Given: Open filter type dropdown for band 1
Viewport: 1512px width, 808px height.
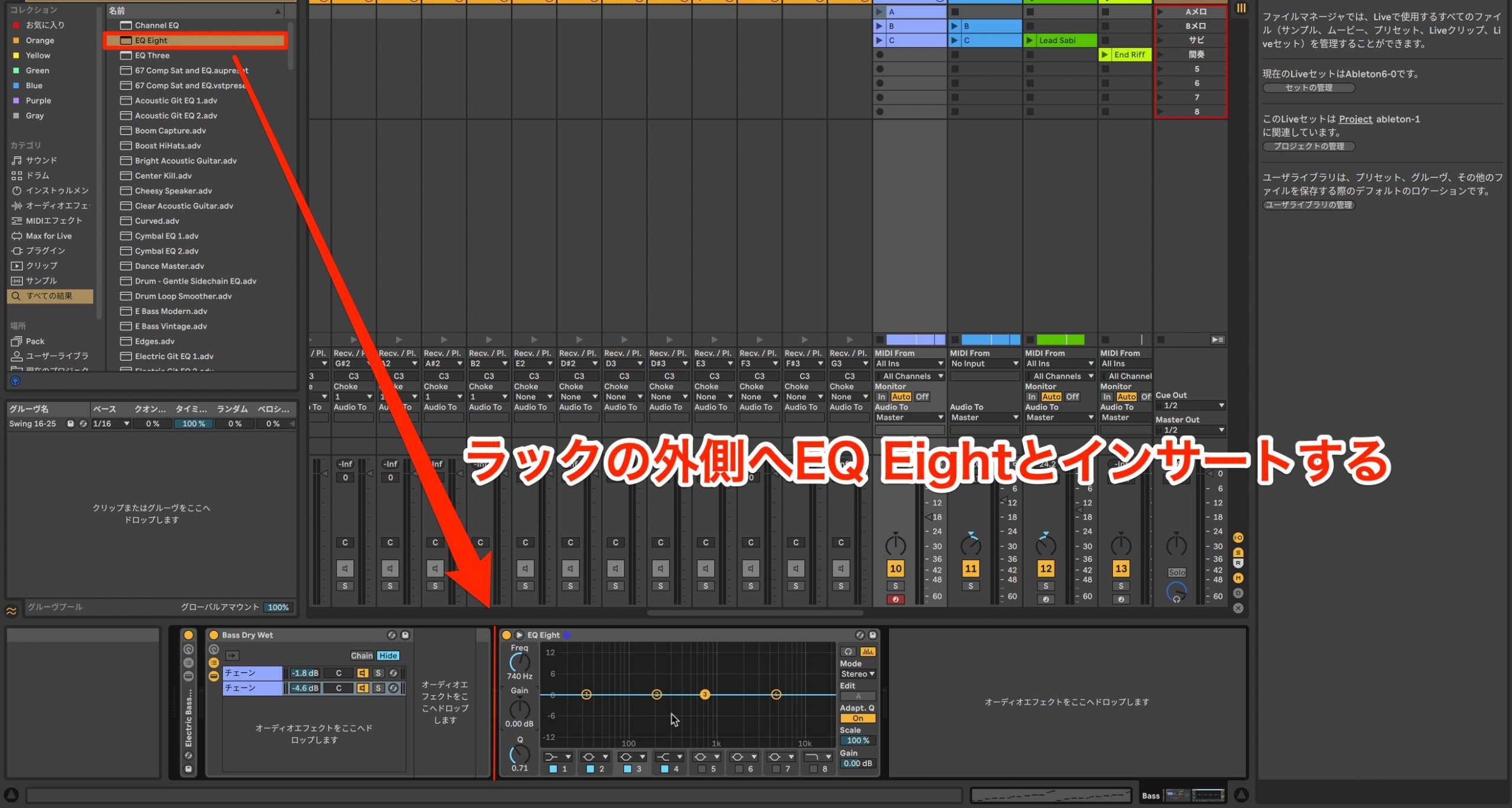Looking at the screenshot, I should tap(557, 757).
